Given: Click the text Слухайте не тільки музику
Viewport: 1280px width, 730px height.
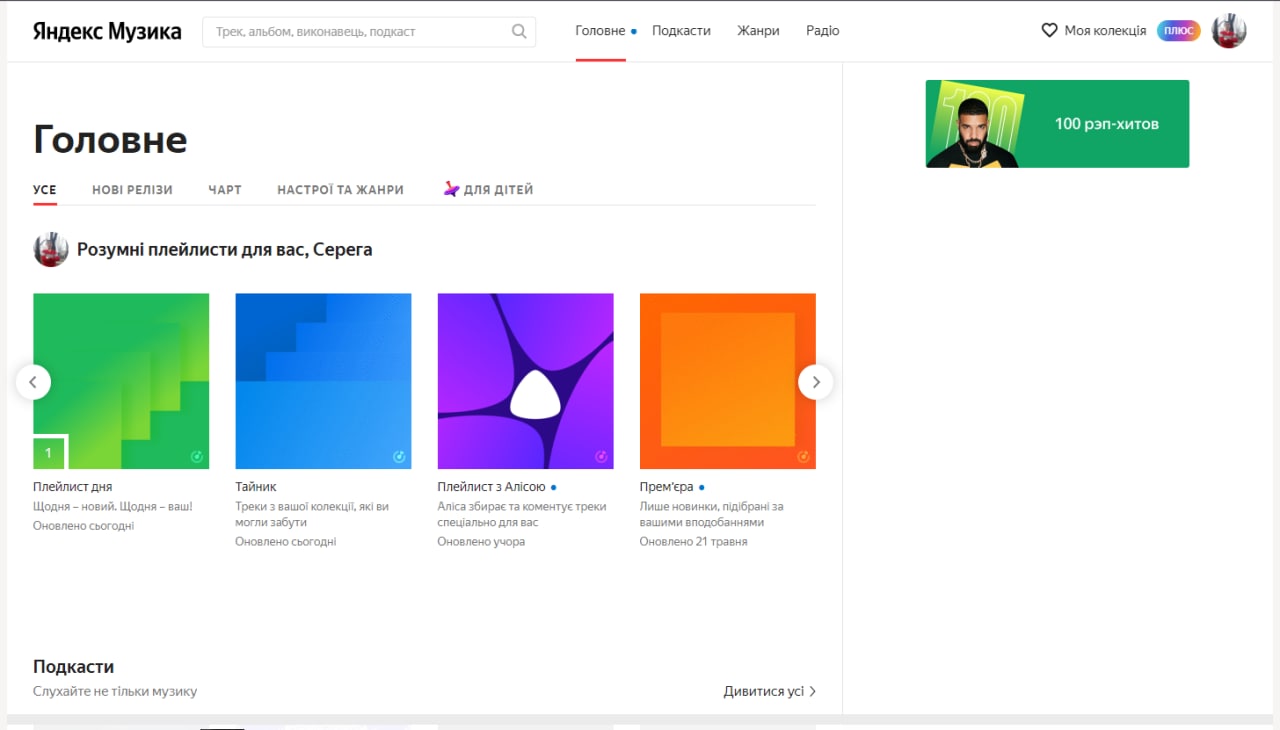Looking at the screenshot, I should (115, 691).
